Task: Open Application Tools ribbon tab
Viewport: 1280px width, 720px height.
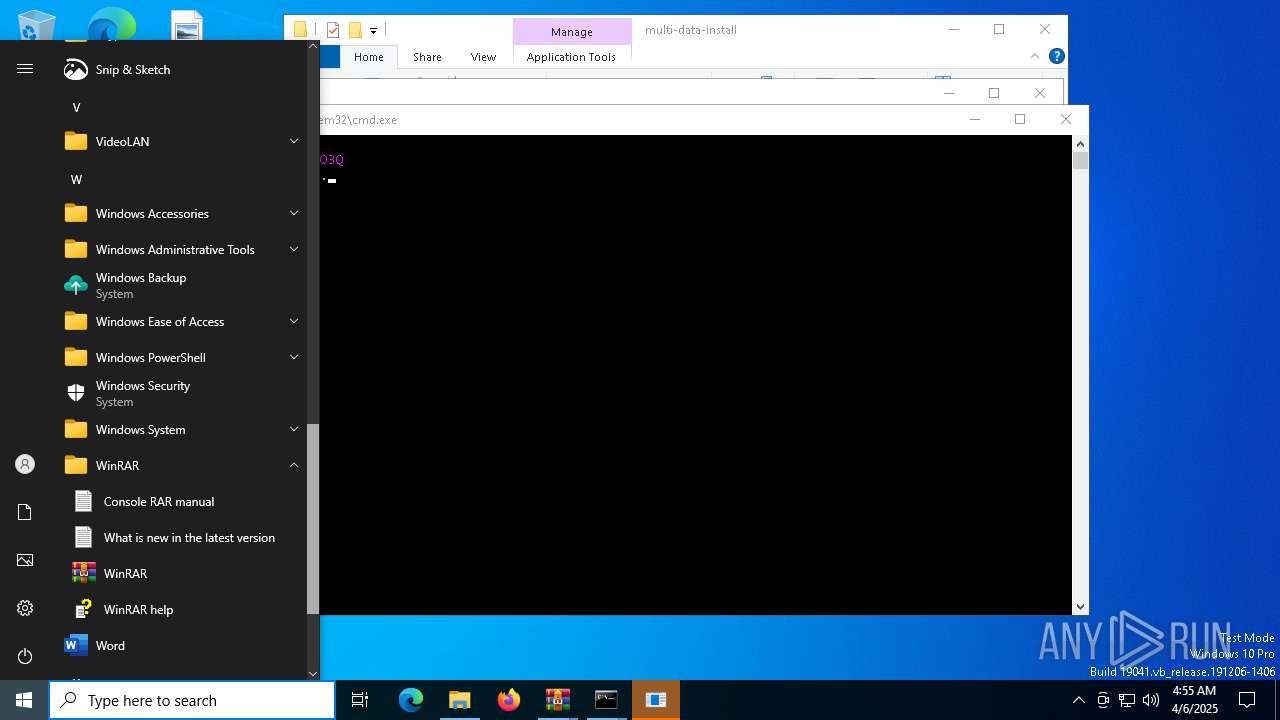Action: coord(571,57)
